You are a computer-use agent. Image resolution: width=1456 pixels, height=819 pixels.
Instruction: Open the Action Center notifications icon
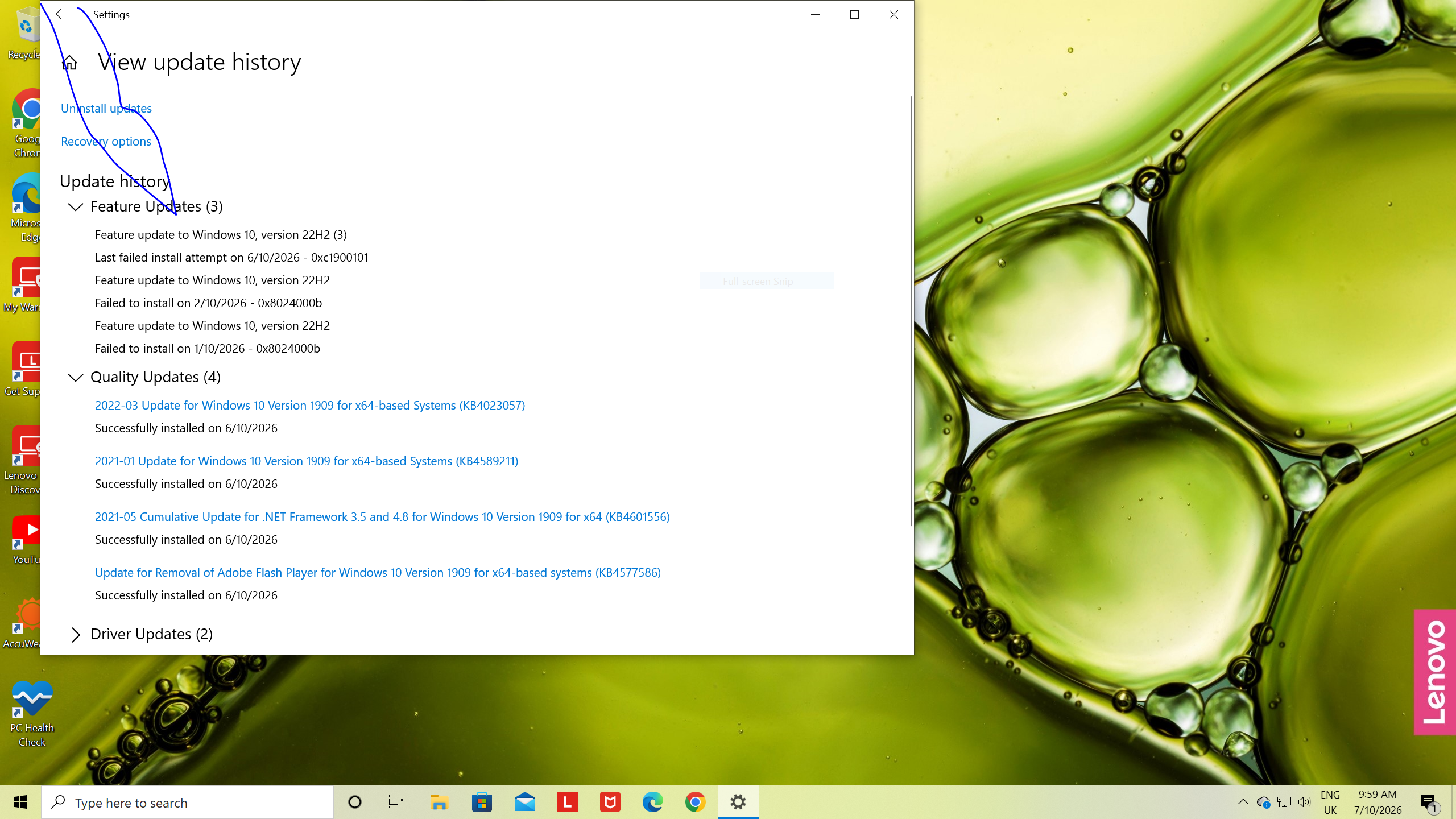pyautogui.click(x=1429, y=803)
